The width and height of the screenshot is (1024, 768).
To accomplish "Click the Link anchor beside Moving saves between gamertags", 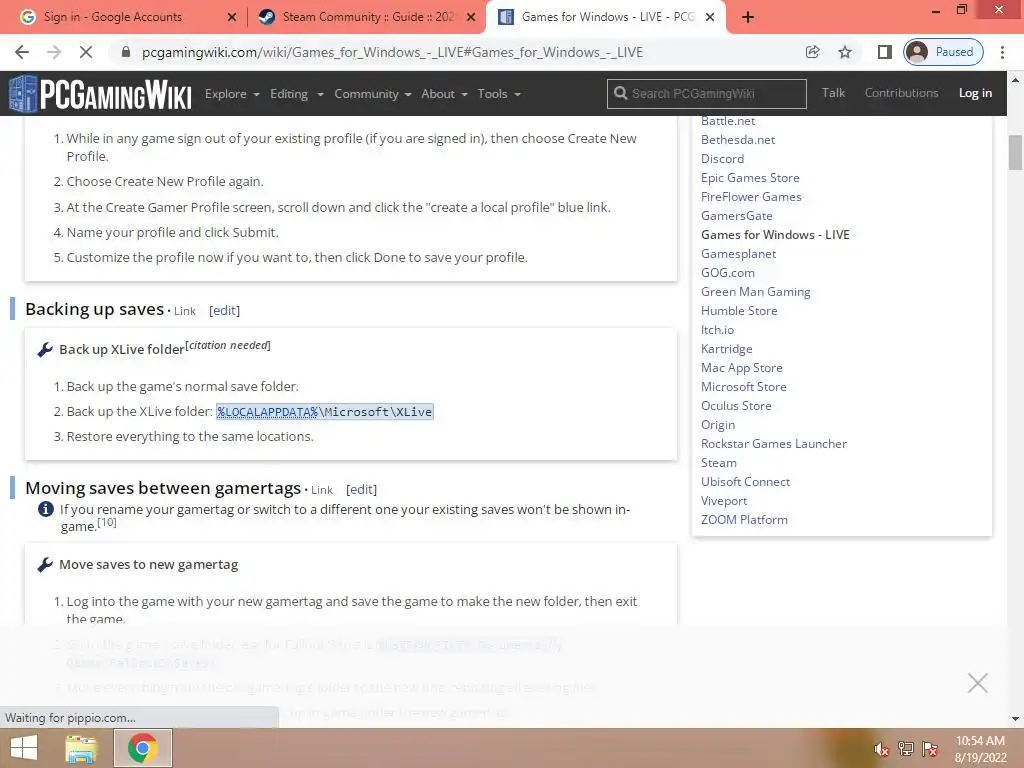I will click(x=322, y=490).
